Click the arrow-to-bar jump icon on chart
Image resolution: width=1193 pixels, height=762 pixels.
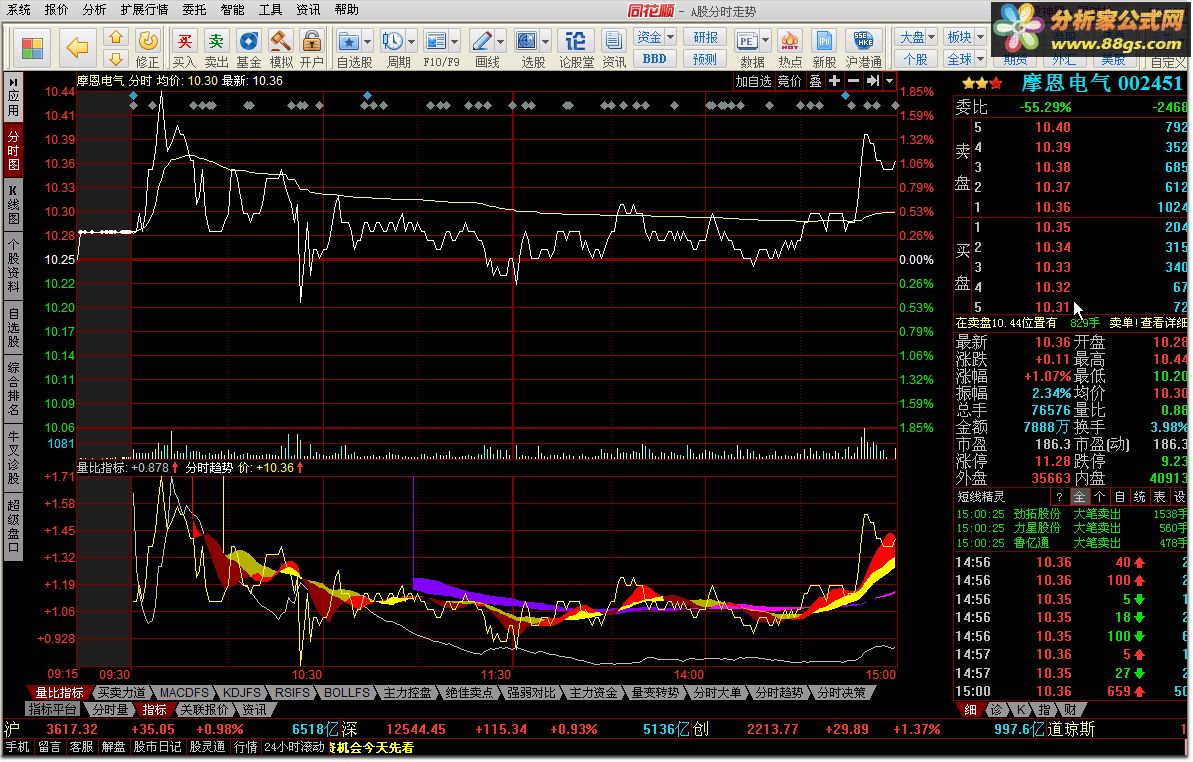872,81
